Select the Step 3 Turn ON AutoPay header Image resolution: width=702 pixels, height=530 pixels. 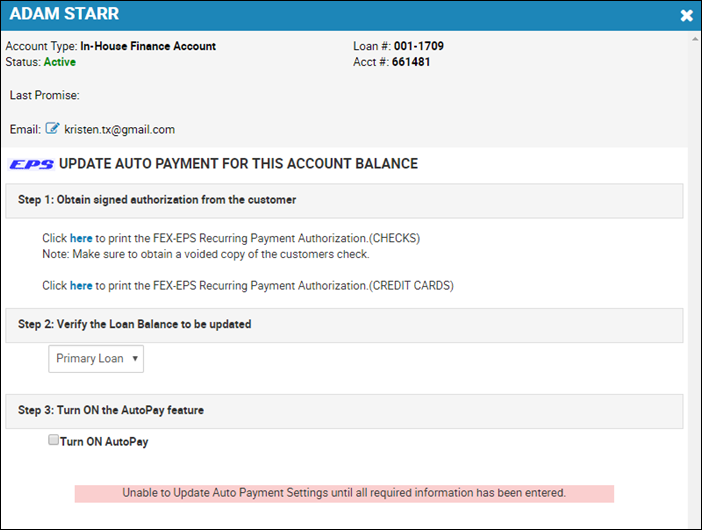(344, 411)
